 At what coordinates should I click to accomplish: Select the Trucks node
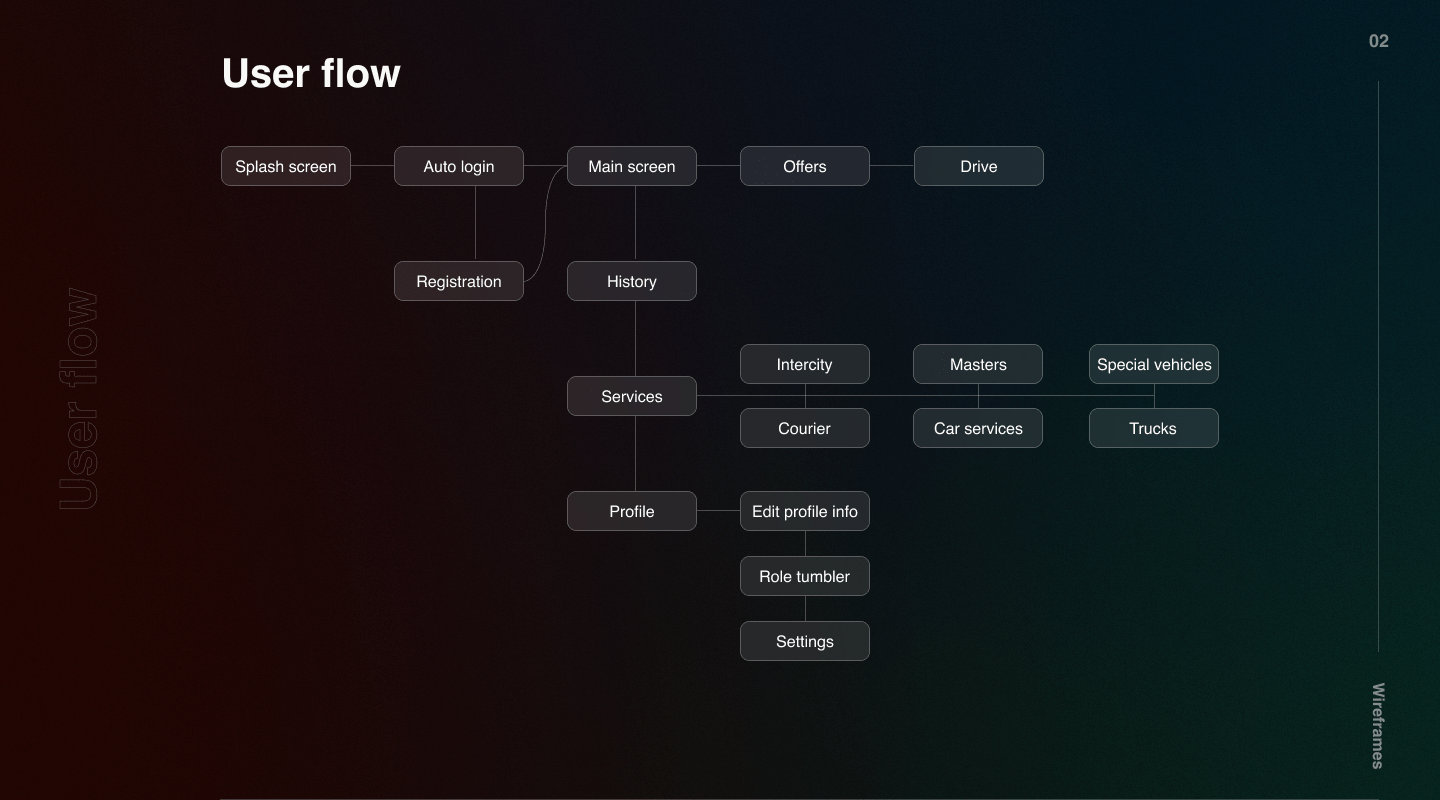pos(1154,428)
